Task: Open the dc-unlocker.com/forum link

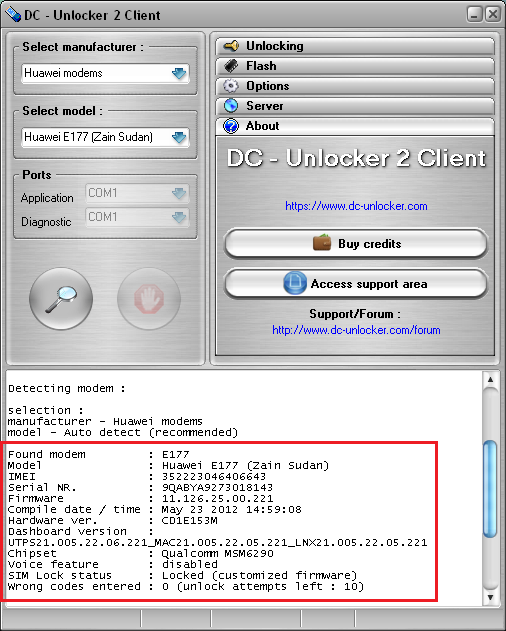Action: click(x=356, y=330)
